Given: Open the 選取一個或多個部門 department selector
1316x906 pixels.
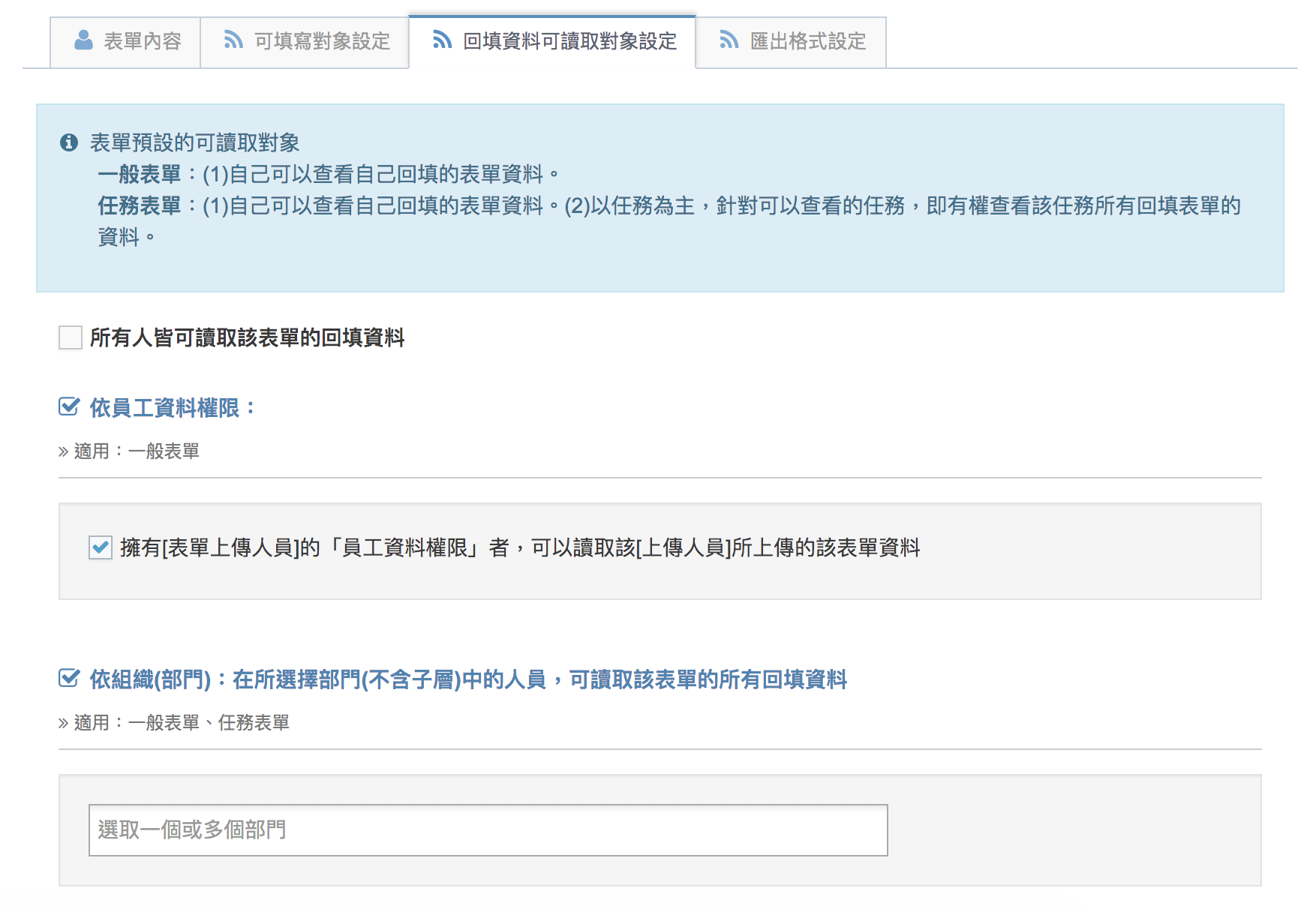Looking at the screenshot, I should [x=488, y=830].
